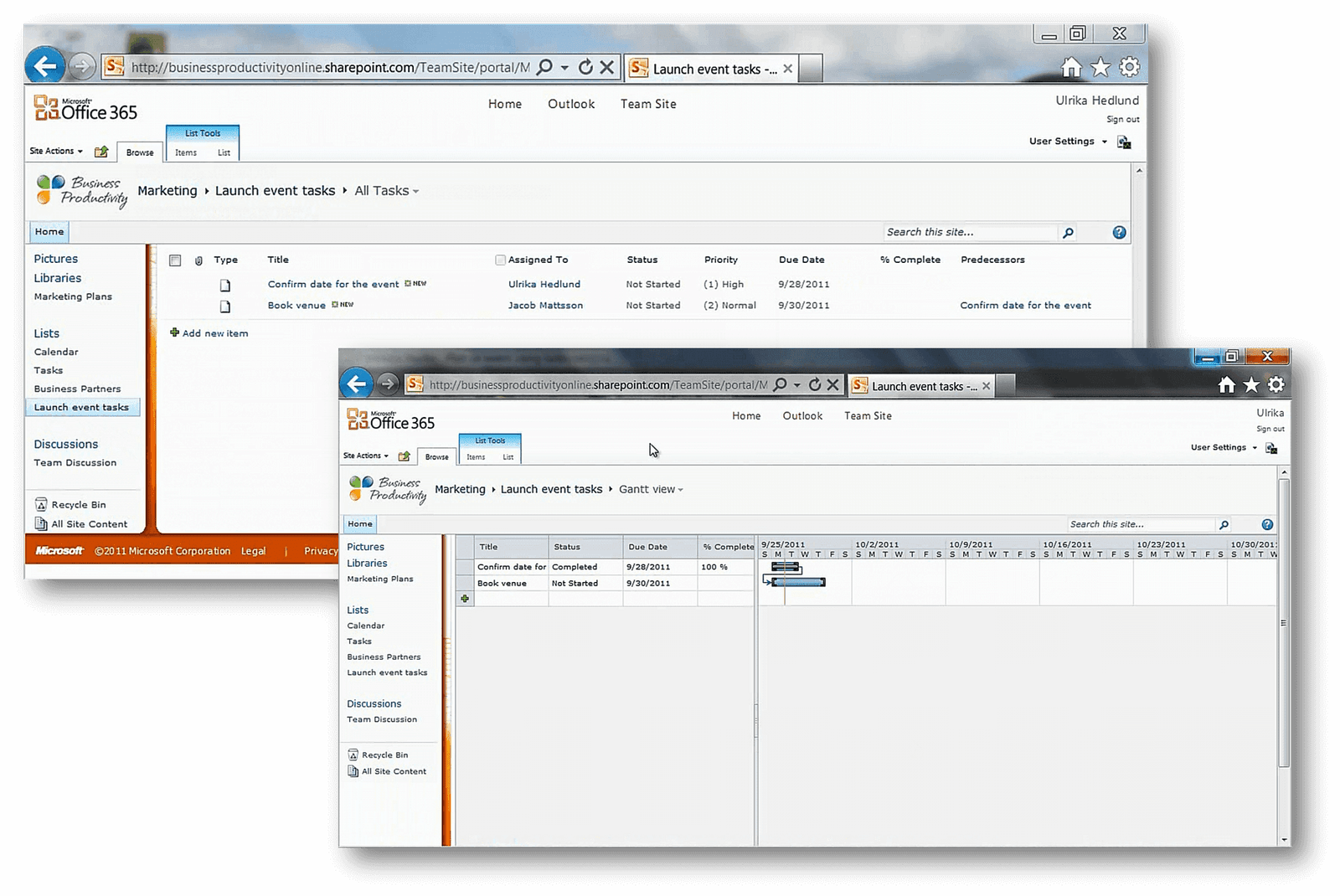Open favorites star in the front browser window
1340x896 pixels.
coord(1251,384)
